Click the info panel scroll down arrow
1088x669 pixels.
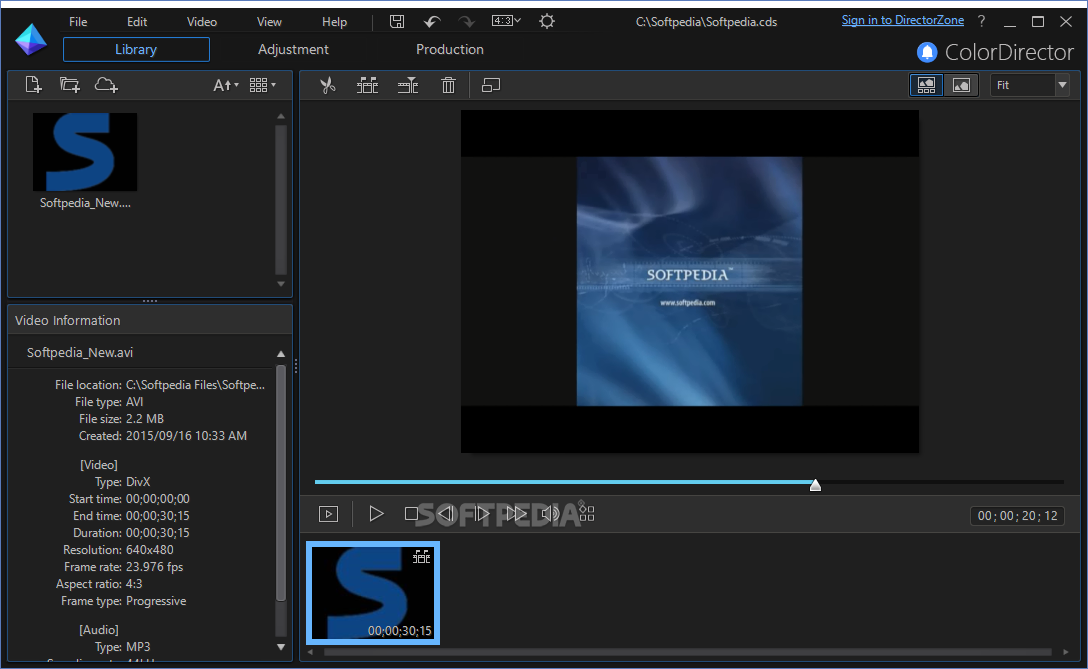[280, 647]
